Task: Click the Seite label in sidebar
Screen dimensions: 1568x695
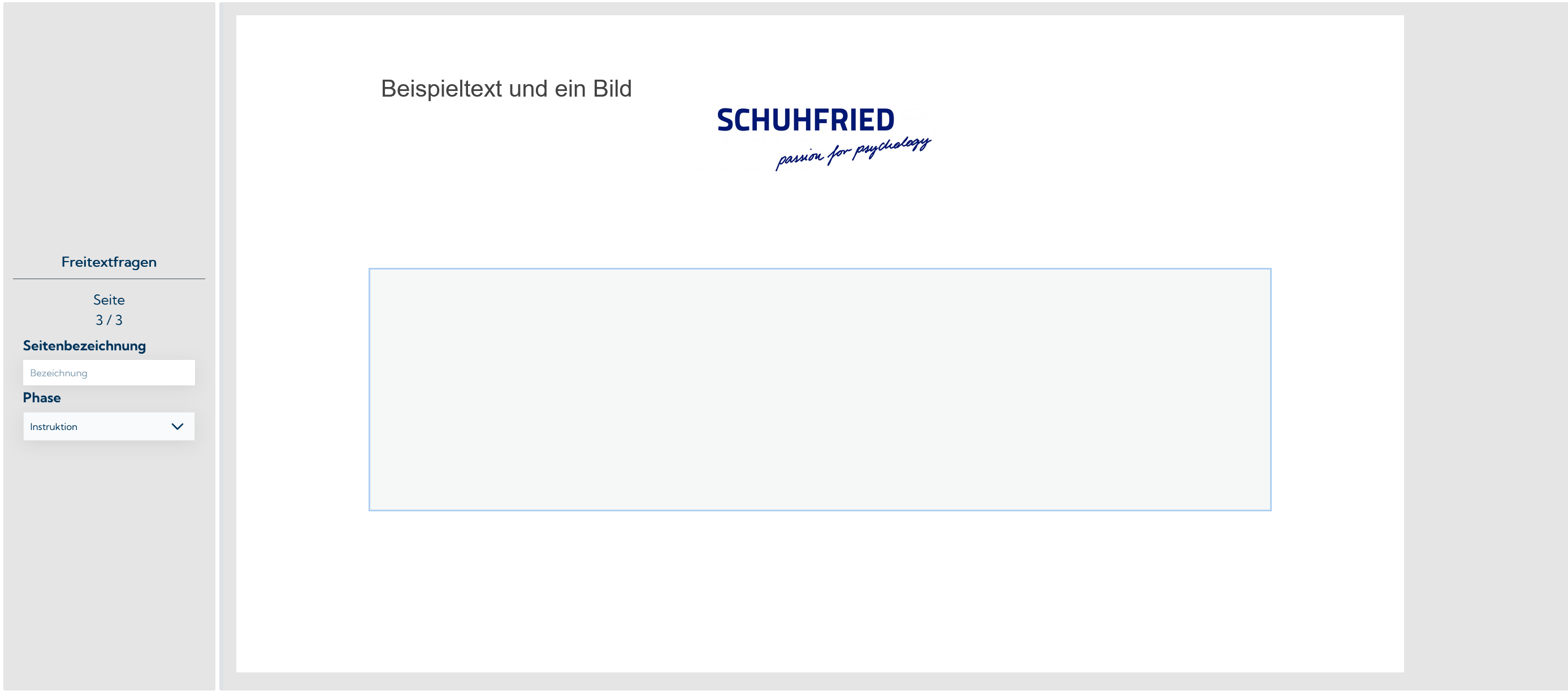Action: point(109,300)
